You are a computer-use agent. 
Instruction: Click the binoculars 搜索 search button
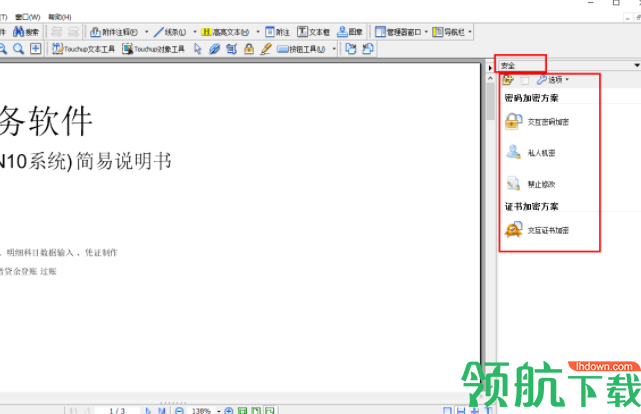pyautogui.click(x=26, y=32)
